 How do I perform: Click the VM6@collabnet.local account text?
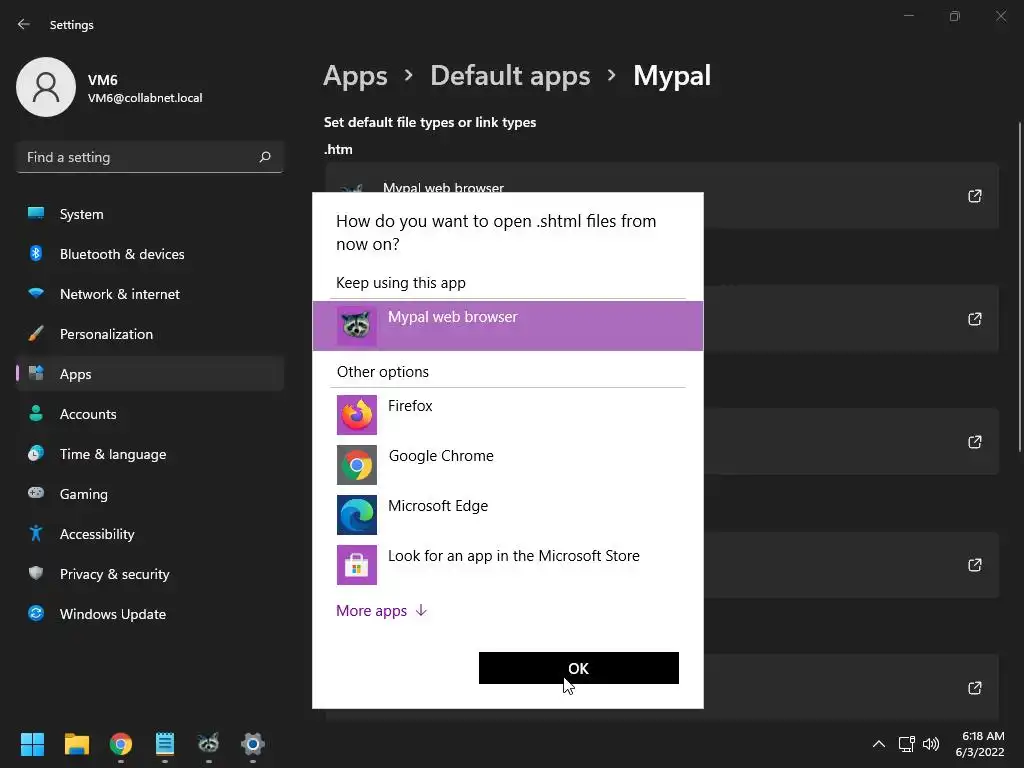tap(145, 98)
